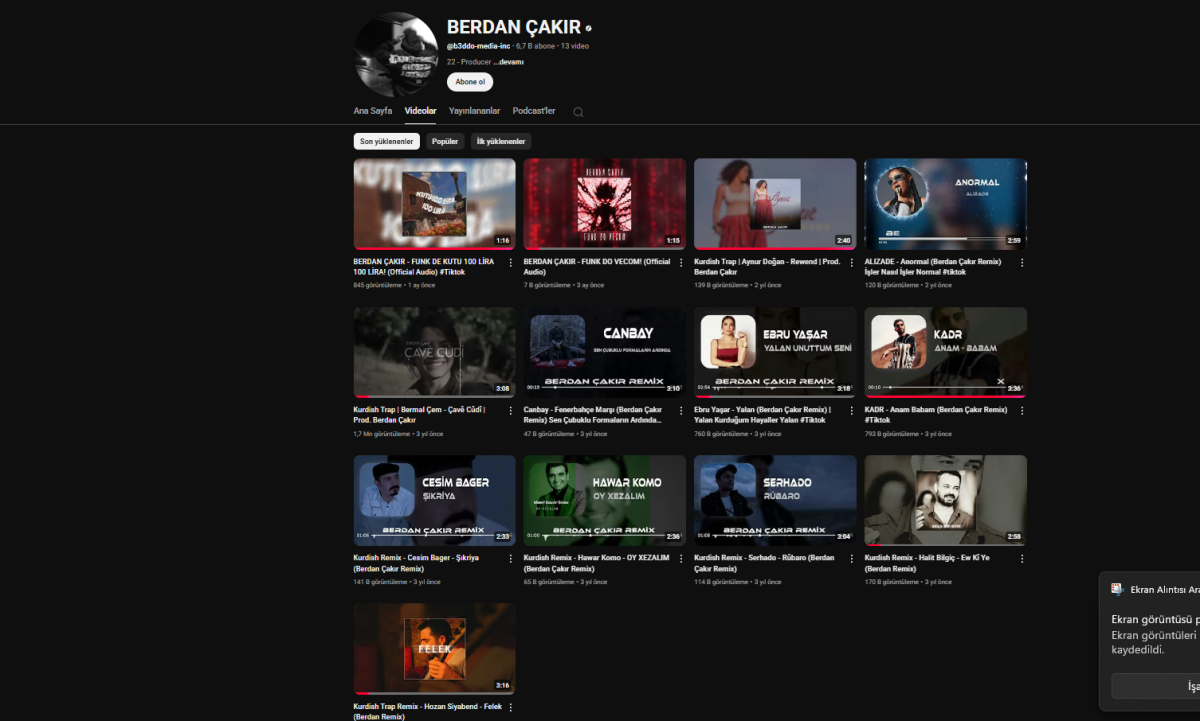The width and height of the screenshot is (1200, 721).
Task: Open the three-dot menu for Canbay - Fenerbahçe Marşı video
Action: pos(681,410)
